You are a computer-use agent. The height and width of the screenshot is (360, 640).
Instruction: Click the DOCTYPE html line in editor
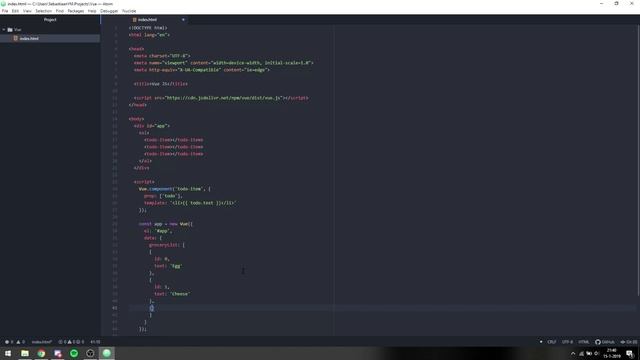148,28
